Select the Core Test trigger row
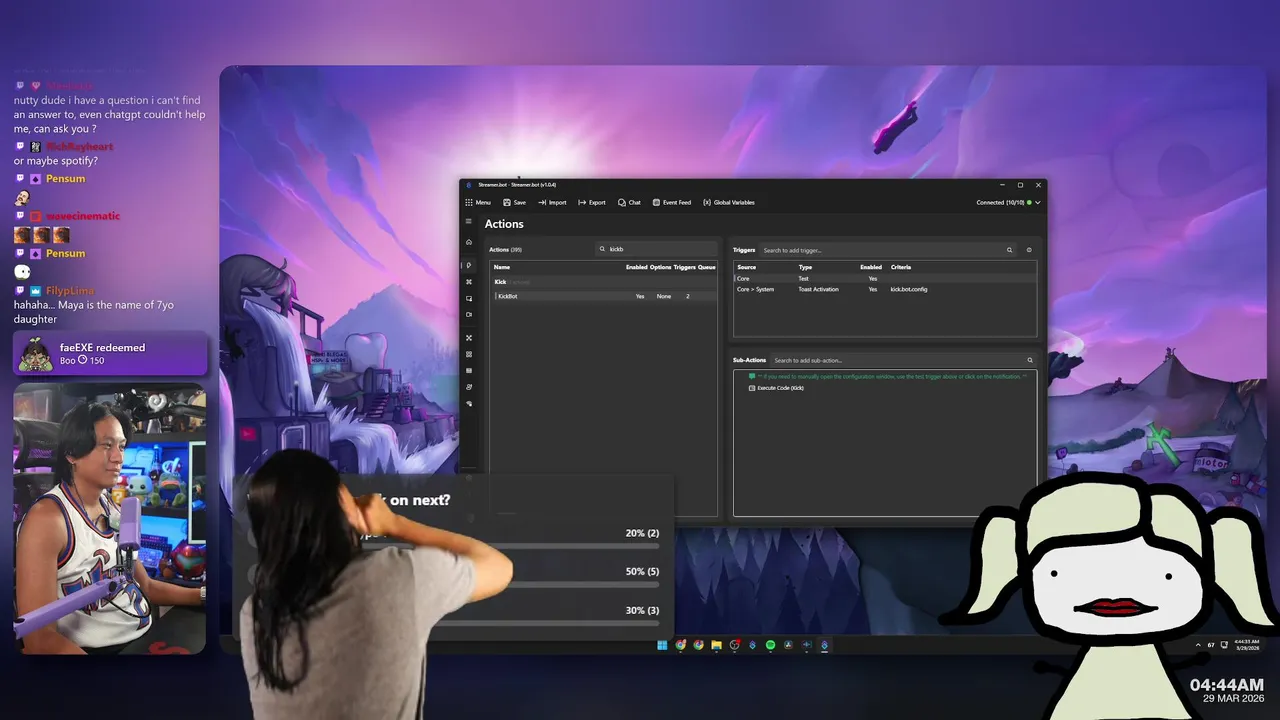 click(885, 278)
